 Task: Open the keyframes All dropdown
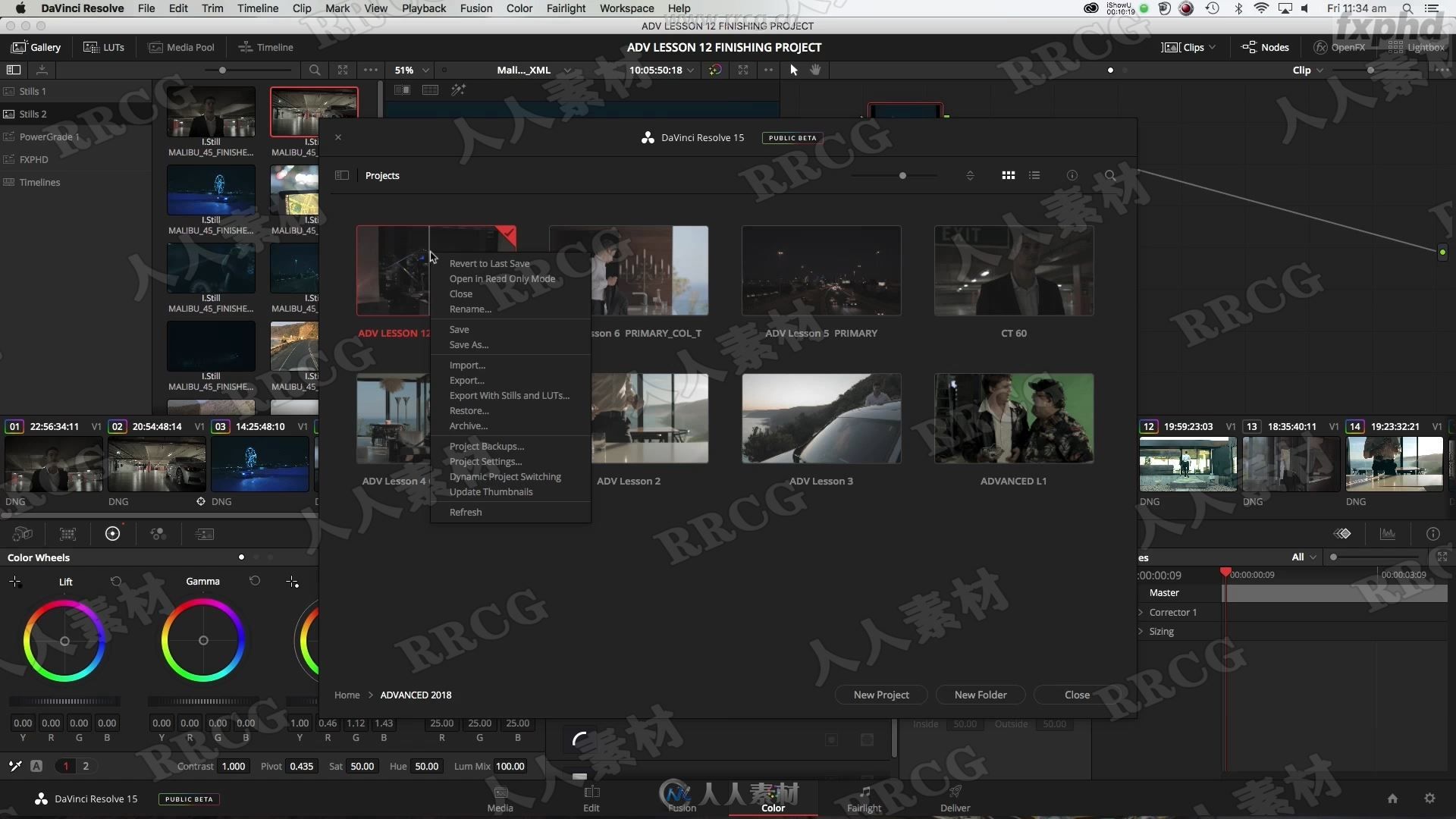pyautogui.click(x=1304, y=557)
